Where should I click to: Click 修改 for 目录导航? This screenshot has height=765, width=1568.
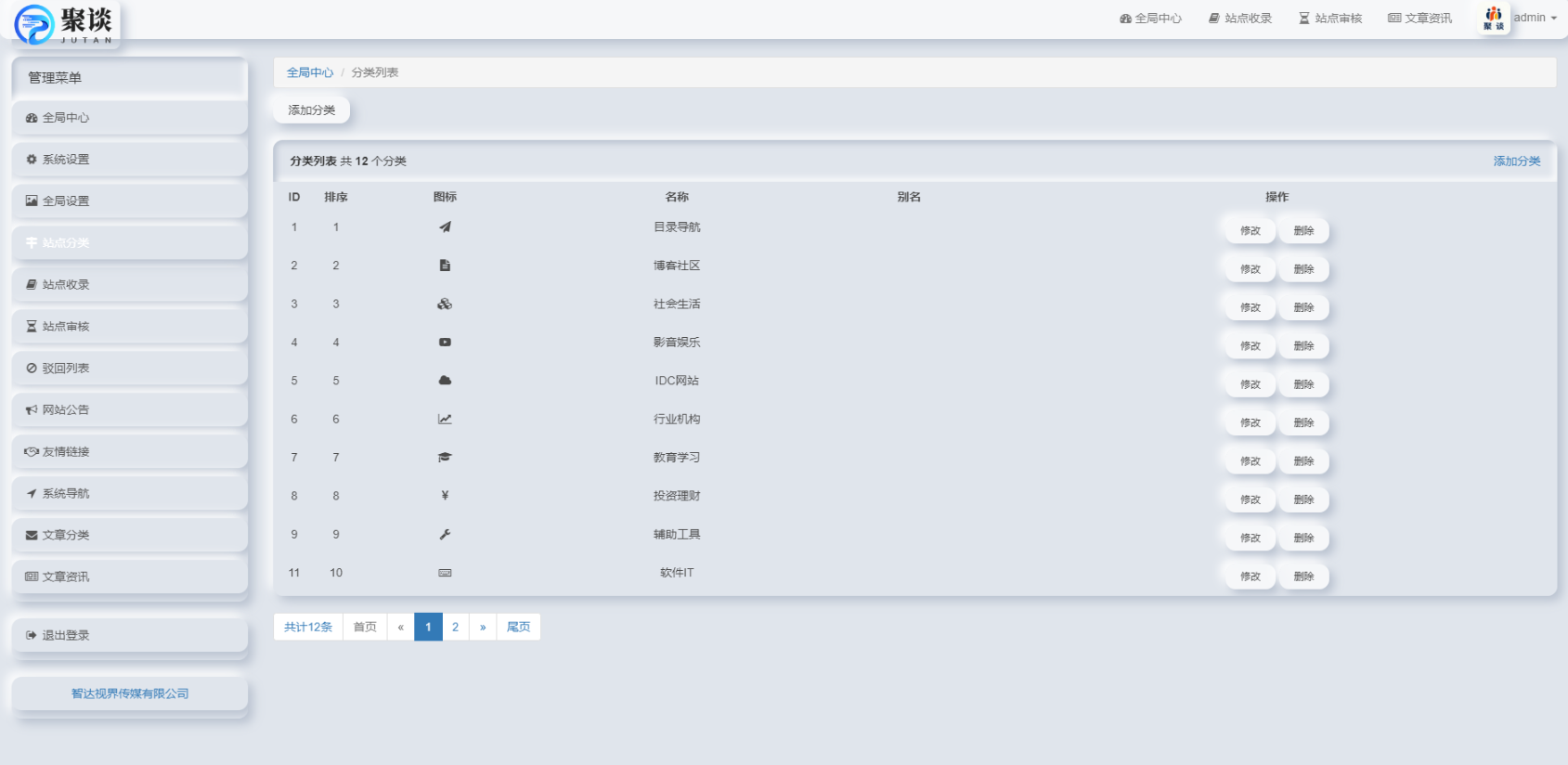pyautogui.click(x=1251, y=231)
